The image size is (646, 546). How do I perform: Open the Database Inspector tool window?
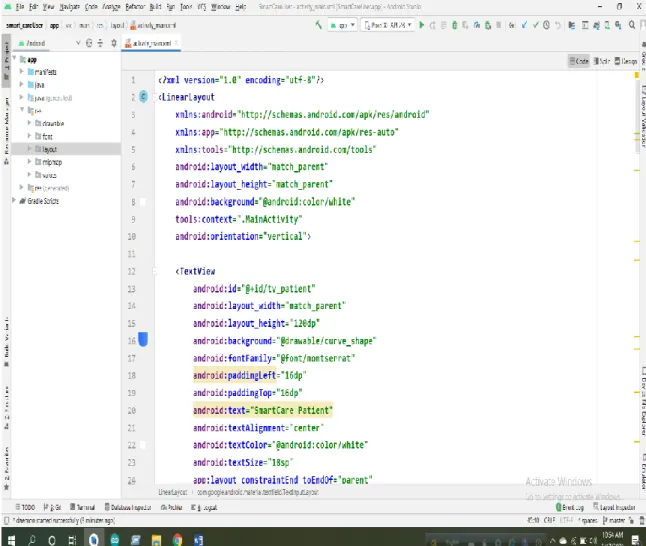(128, 507)
